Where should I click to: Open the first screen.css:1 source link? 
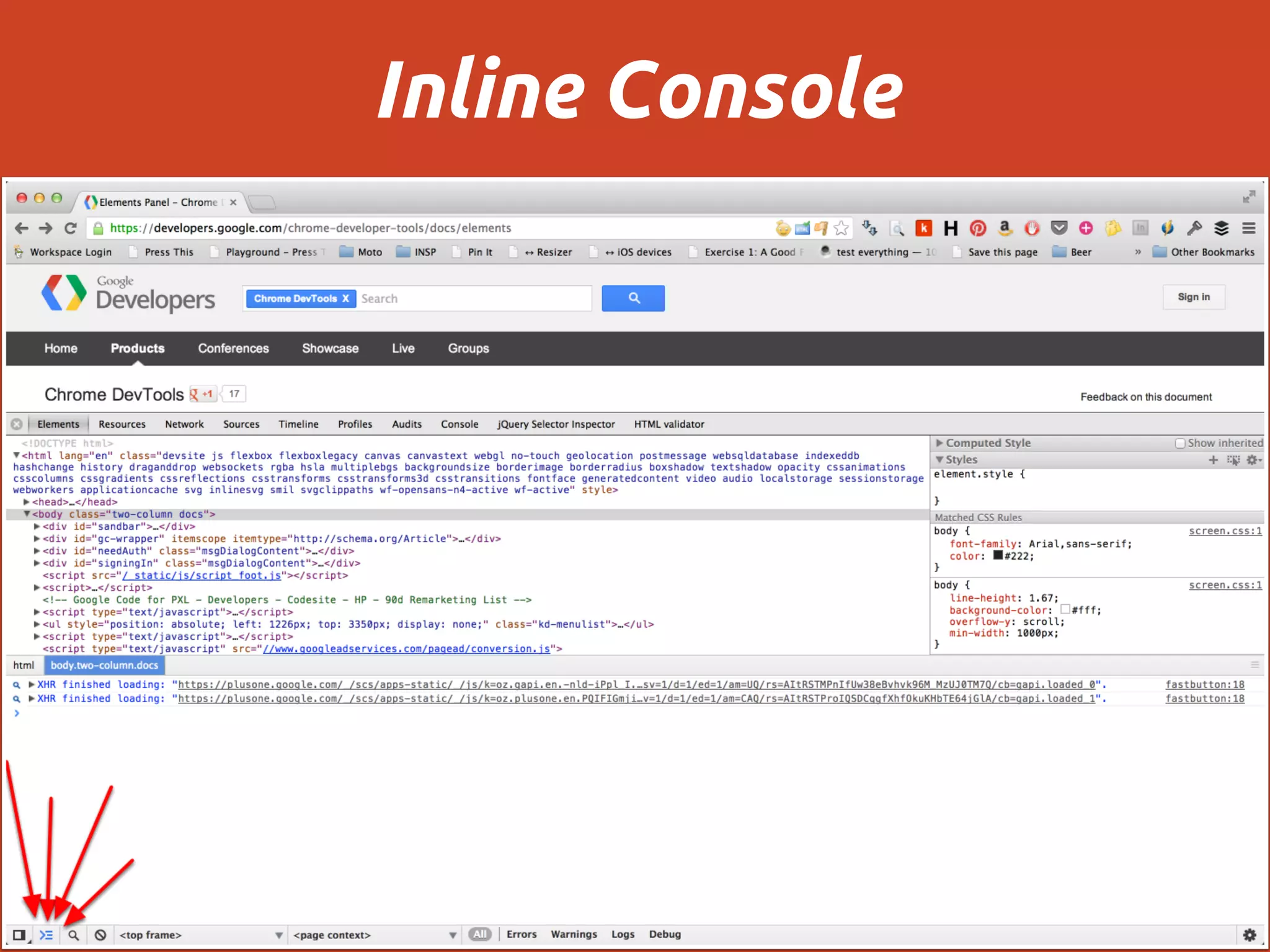1225,531
